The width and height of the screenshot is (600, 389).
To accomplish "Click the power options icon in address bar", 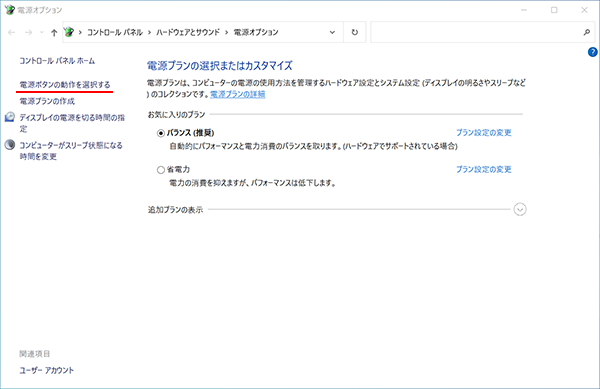I will tap(69, 32).
